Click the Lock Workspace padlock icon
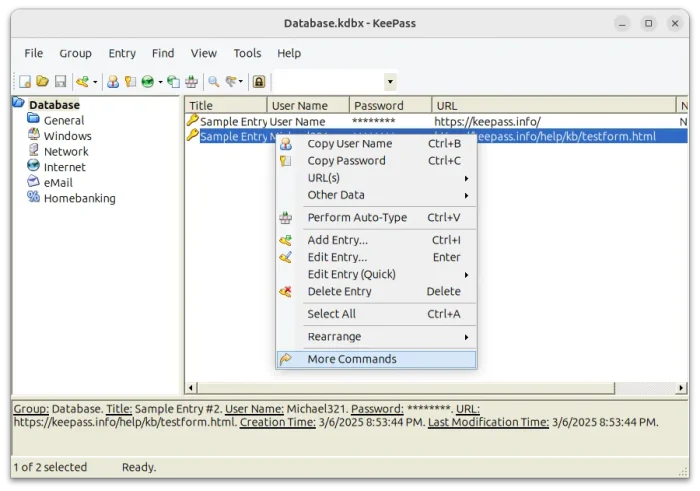 pyautogui.click(x=259, y=81)
